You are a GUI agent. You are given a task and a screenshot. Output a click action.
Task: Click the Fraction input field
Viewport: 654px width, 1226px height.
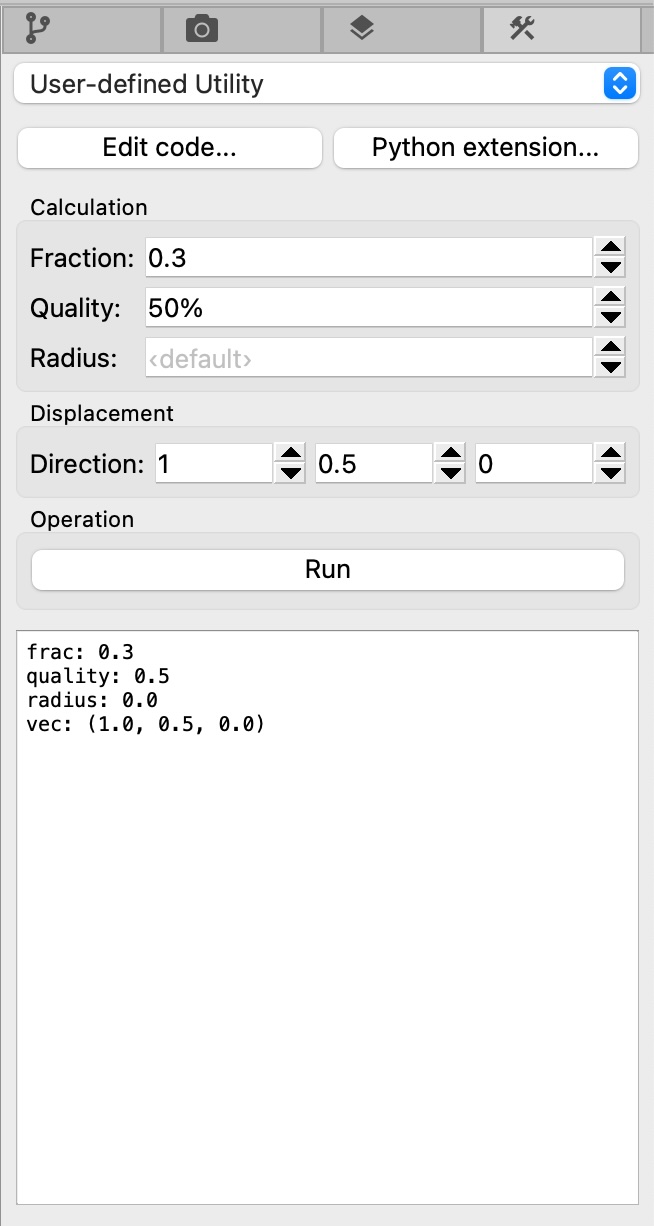pyautogui.click(x=368, y=258)
